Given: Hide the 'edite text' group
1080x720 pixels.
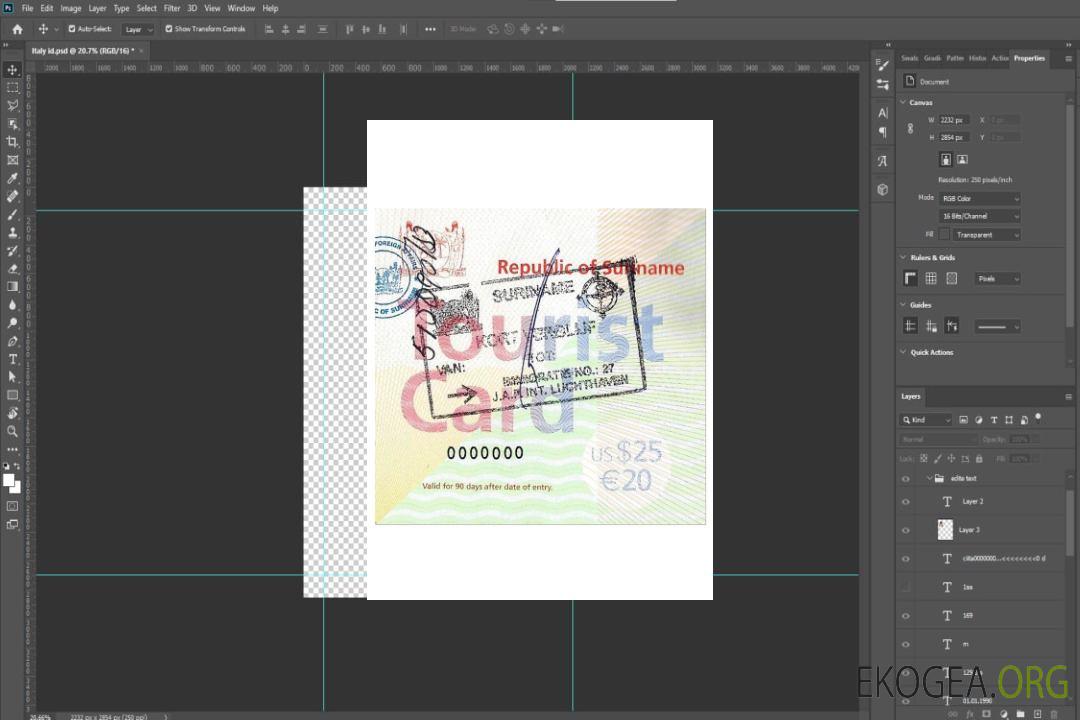Looking at the screenshot, I should coord(906,479).
